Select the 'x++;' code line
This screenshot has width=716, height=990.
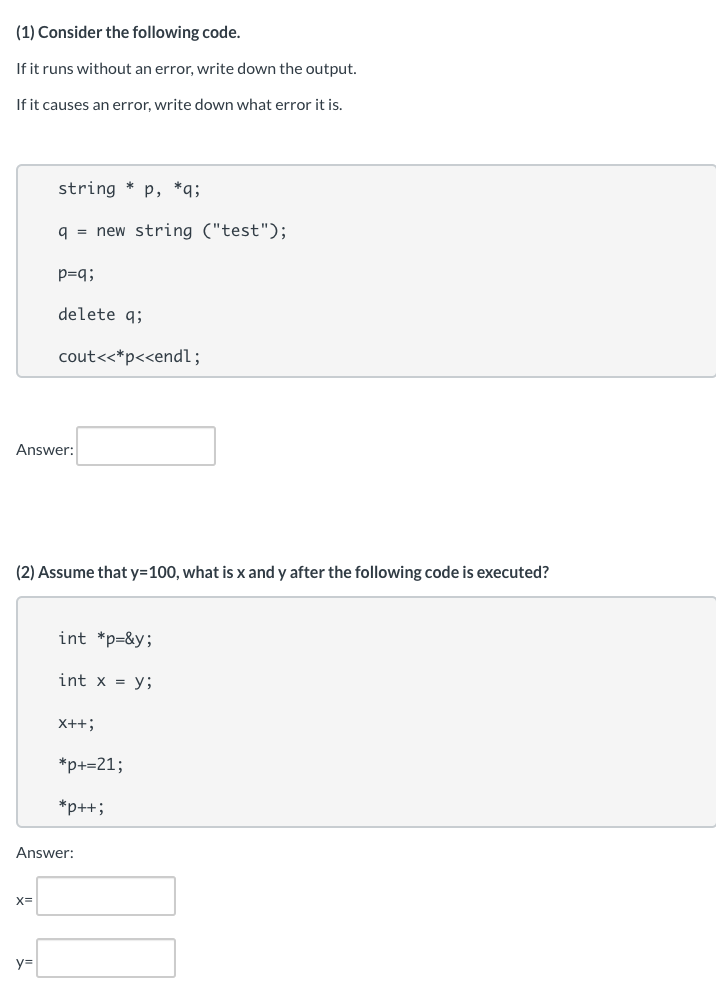(76, 723)
